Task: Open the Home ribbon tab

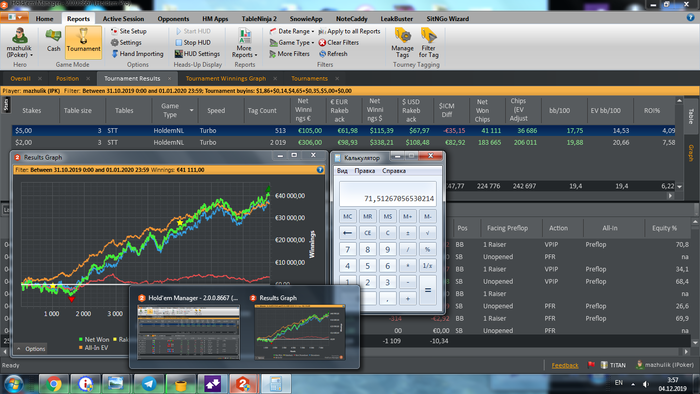Action: tap(44, 19)
